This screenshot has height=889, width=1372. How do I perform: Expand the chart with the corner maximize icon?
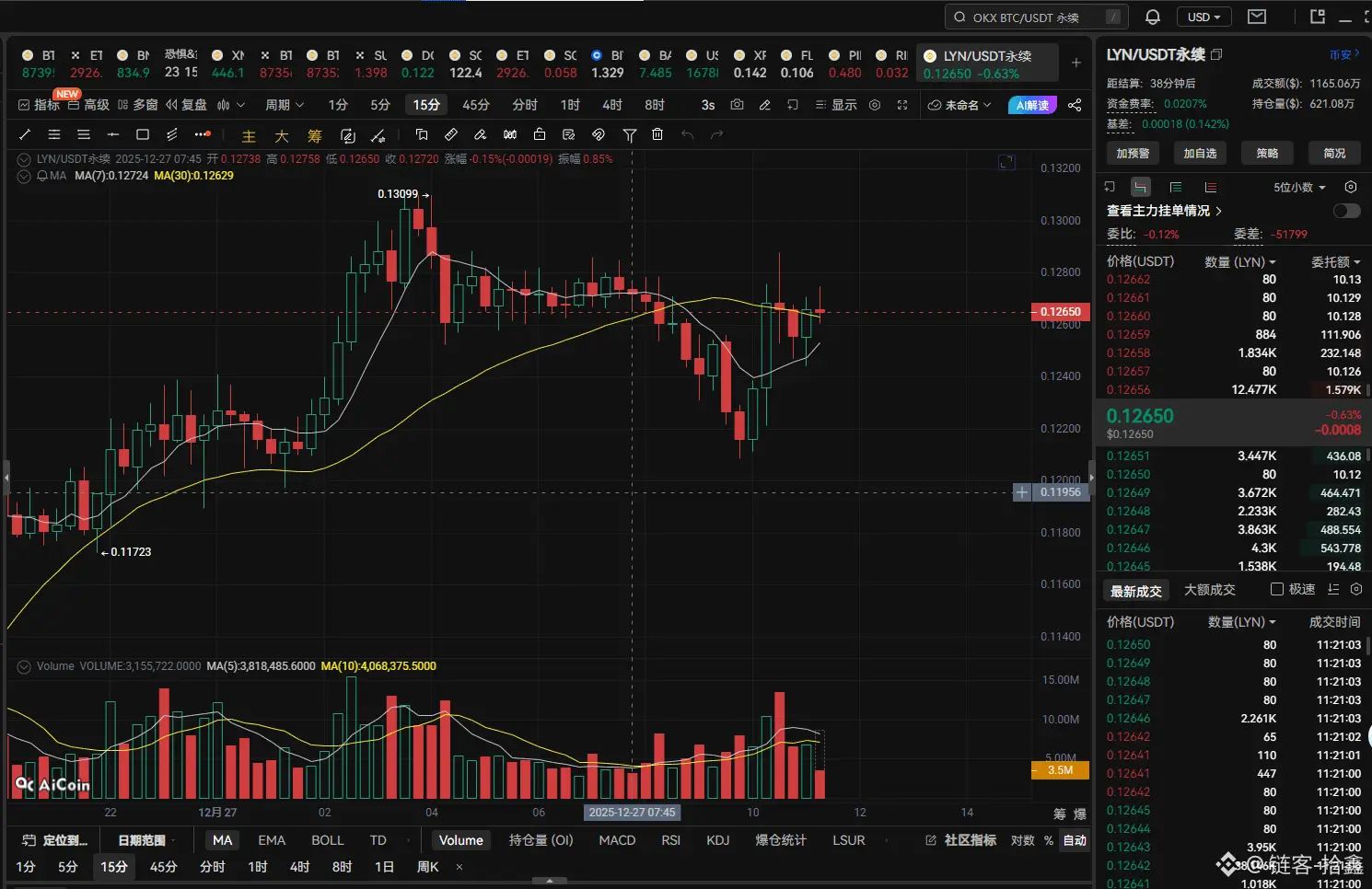coord(1006,163)
